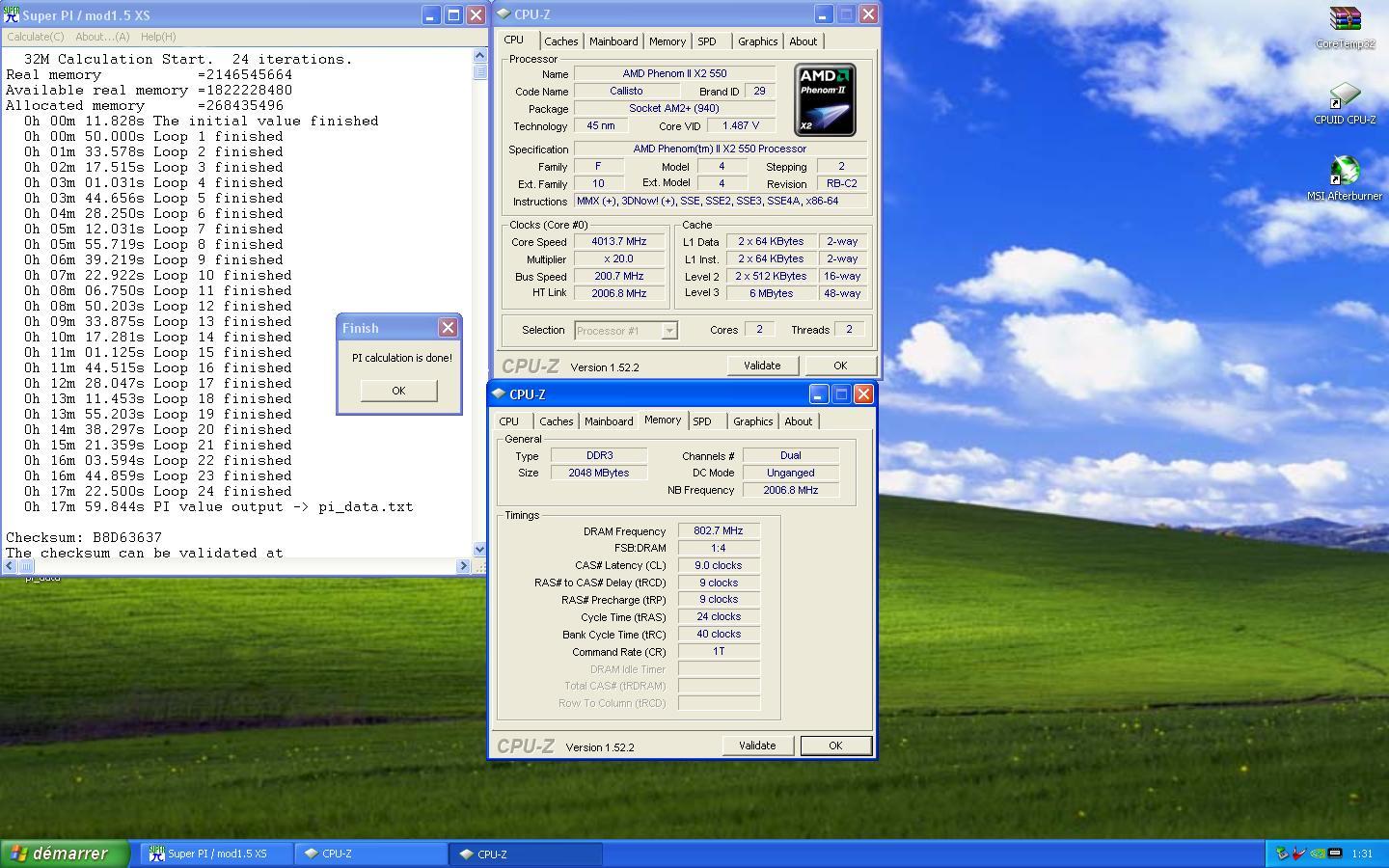Click the DRAM Frequency value 802.7 MHz
This screenshot has width=1389, height=868.
coord(719,530)
